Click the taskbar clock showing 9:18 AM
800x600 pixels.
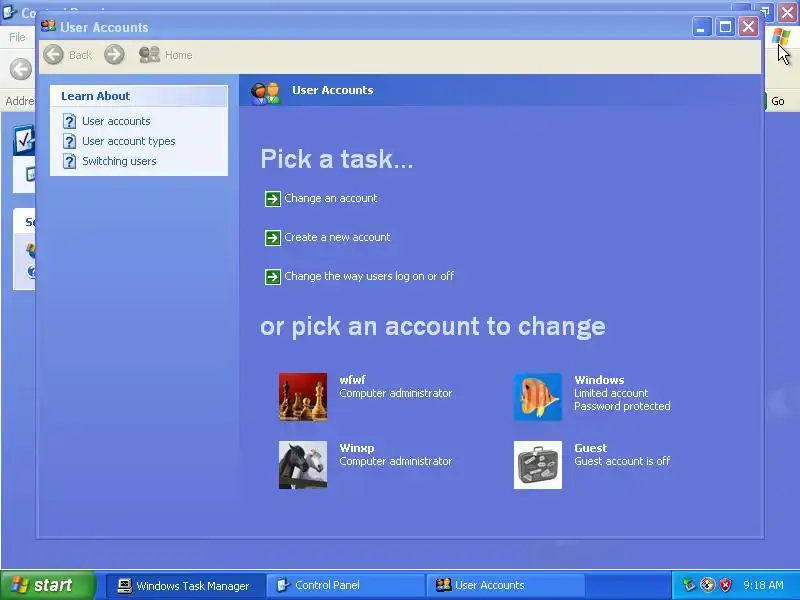[763, 585]
